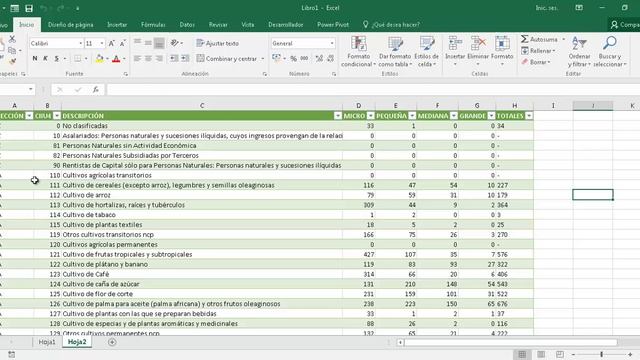Open the MICRO column filter dropdown
This screenshot has width=640, height=360.
tap(371, 116)
